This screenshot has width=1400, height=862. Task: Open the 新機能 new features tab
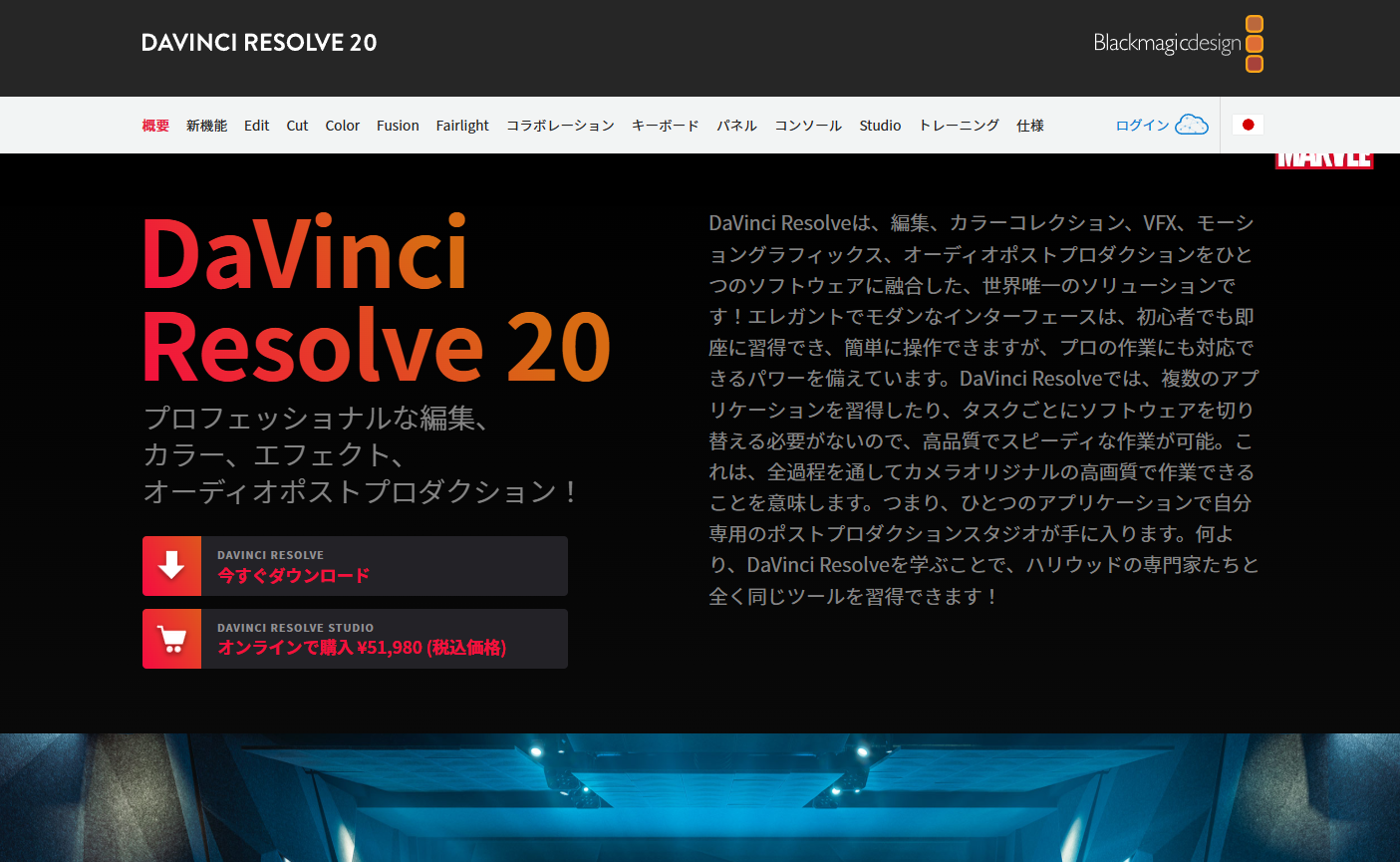206,126
